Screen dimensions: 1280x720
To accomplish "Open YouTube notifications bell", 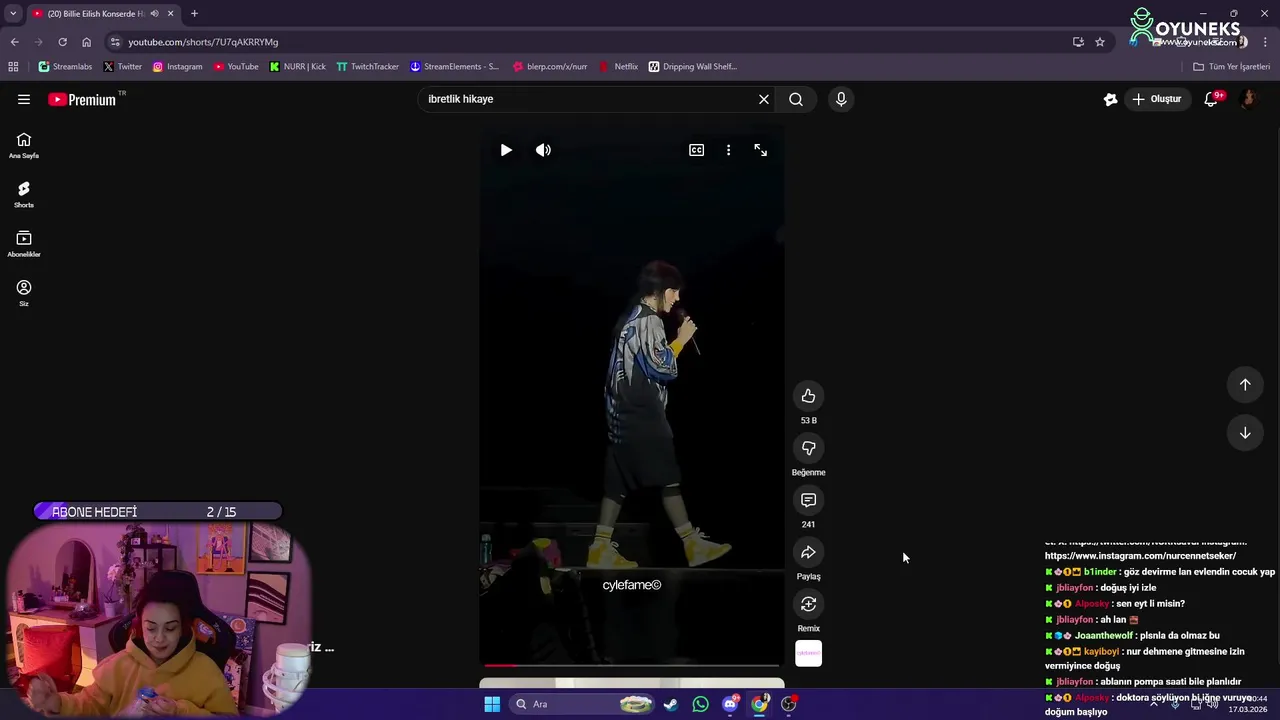I will pyautogui.click(x=1211, y=99).
